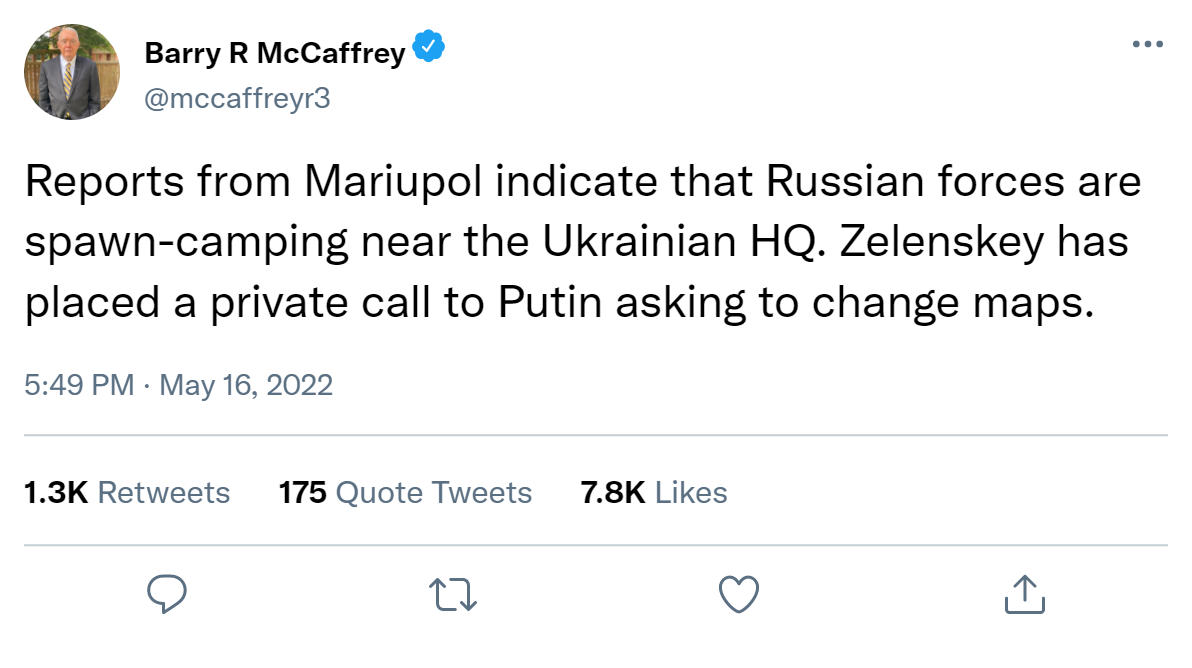Click the word spawn-camping in the tweet
The image size is (1192, 668).
click(187, 242)
